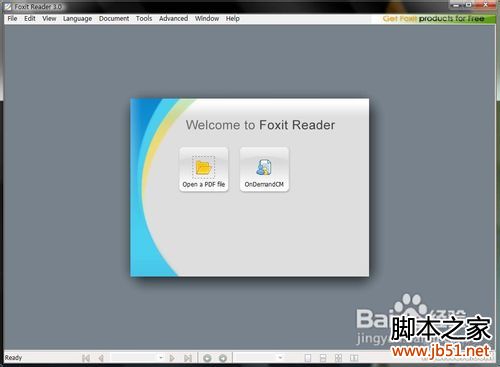
Task: Select single page layout icon
Action: (308, 358)
